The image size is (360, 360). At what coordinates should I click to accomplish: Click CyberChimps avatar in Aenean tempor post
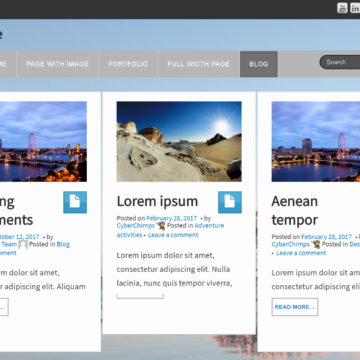point(316,244)
